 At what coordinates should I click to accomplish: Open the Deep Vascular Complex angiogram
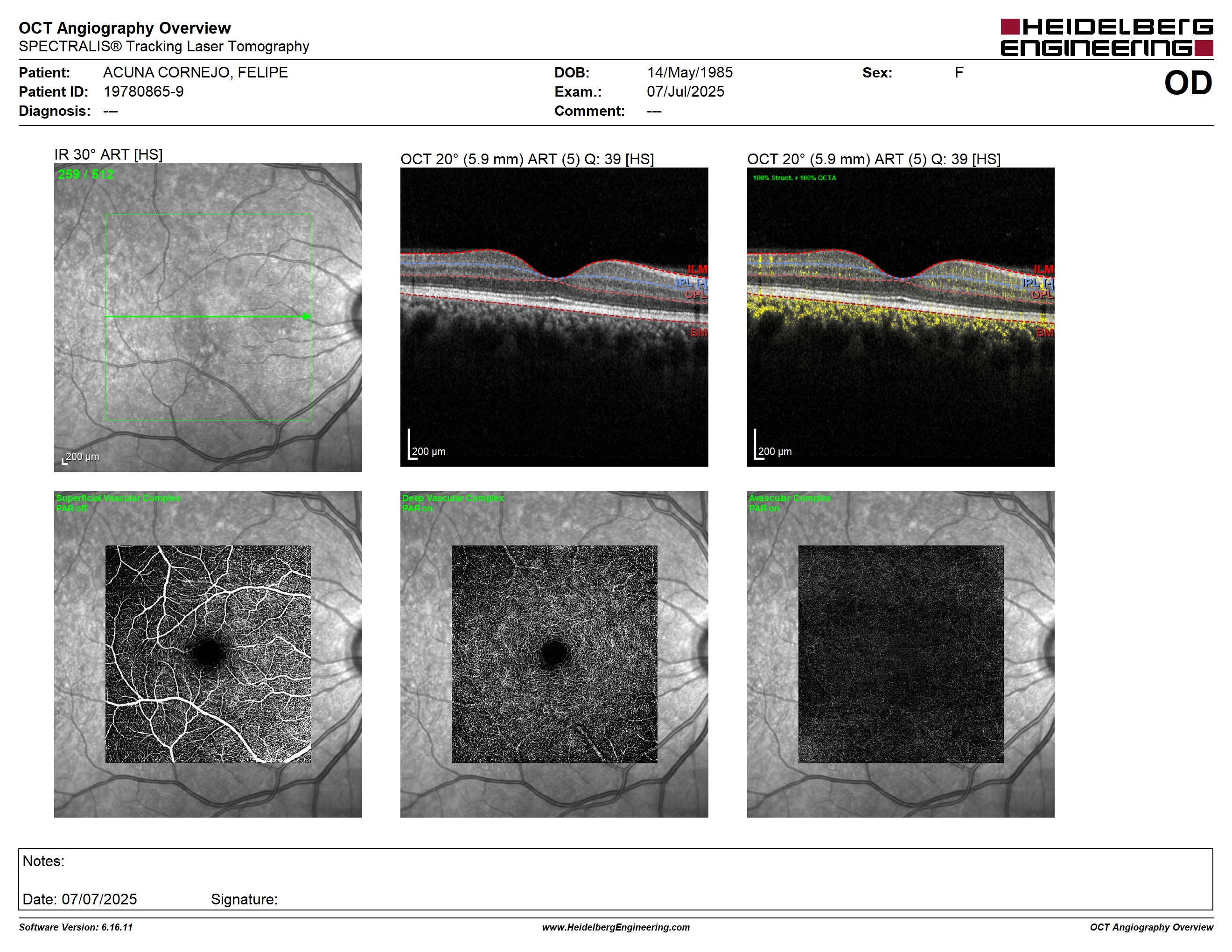(554, 654)
